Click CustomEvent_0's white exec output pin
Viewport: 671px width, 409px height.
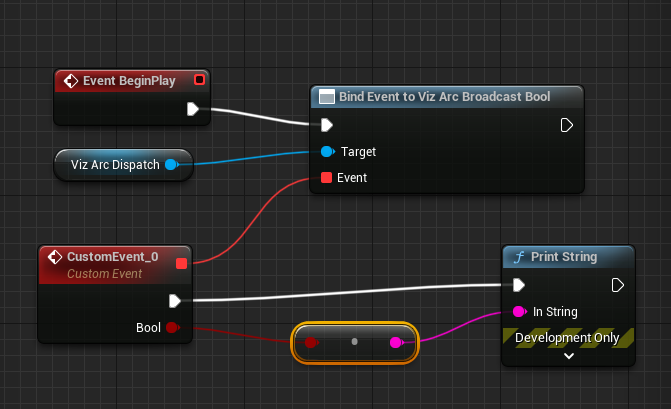pyautogui.click(x=176, y=300)
